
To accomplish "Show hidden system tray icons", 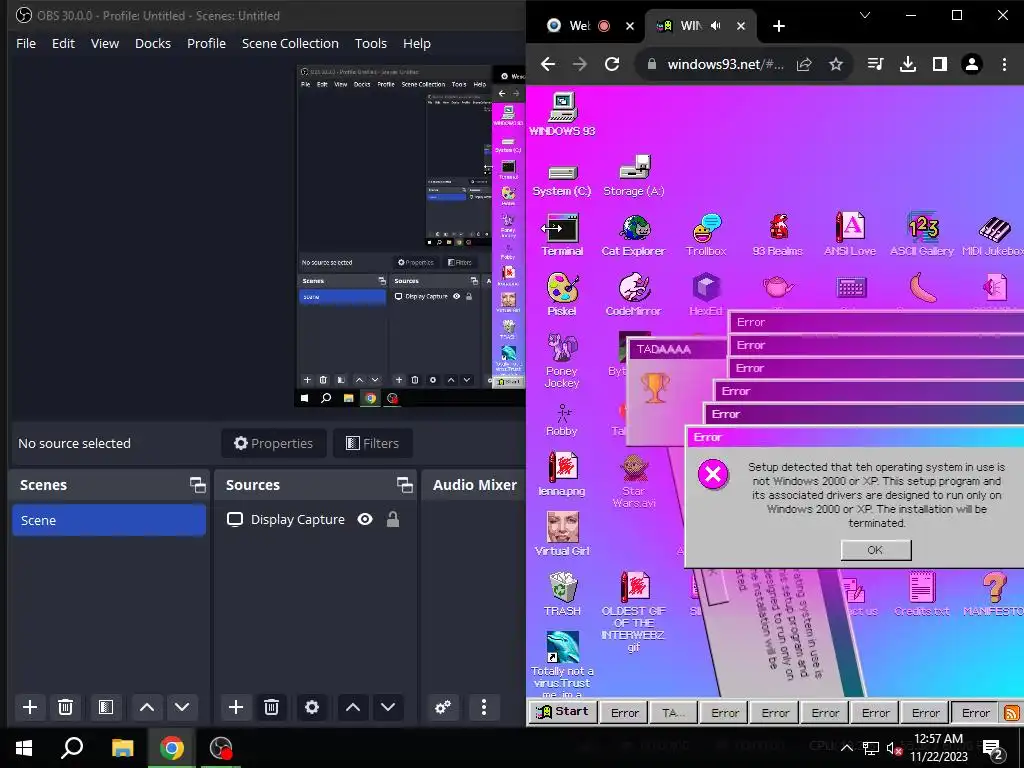I will tap(846, 748).
